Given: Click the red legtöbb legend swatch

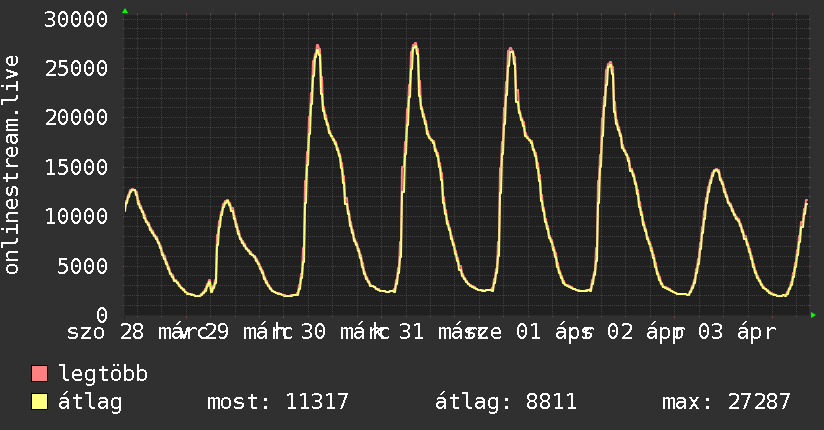Looking at the screenshot, I should (40, 375).
